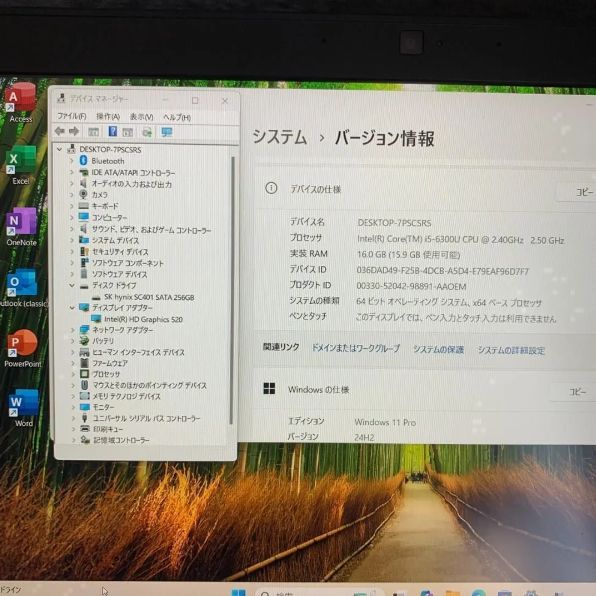Image resolution: width=596 pixels, height=596 pixels.
Task: Open the ファイル(F) menu
Action: (72, 116)
